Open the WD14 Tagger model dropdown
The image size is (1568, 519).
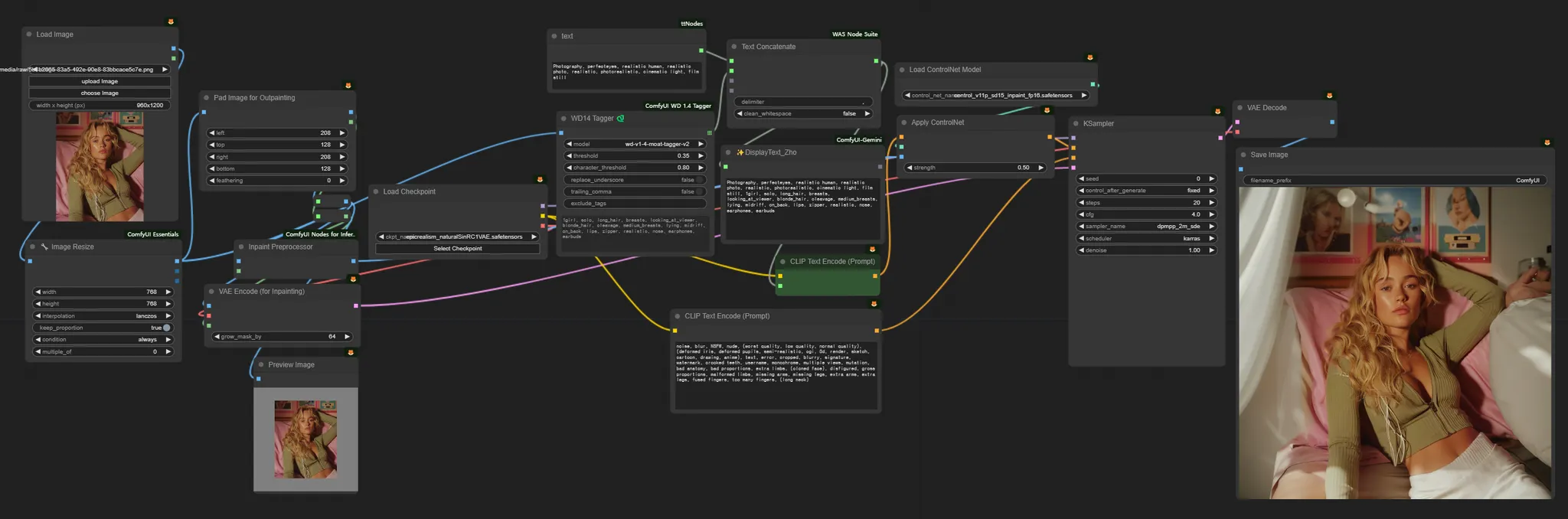coord(635,144)
